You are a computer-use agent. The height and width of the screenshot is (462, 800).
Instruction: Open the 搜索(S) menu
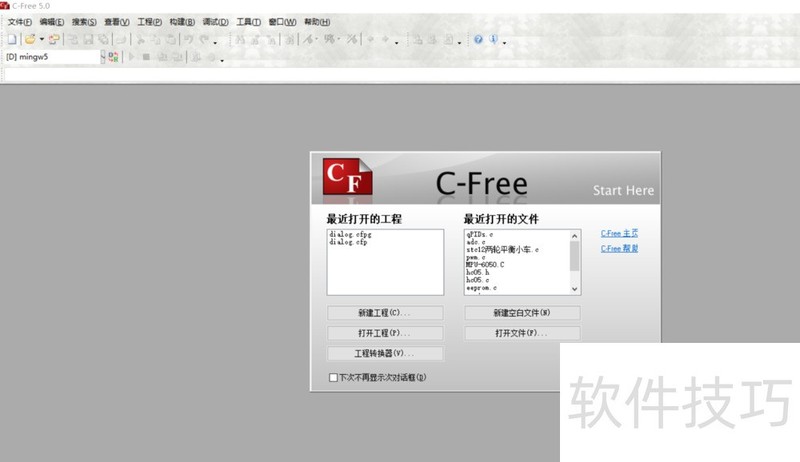click(x=84, y=22)
